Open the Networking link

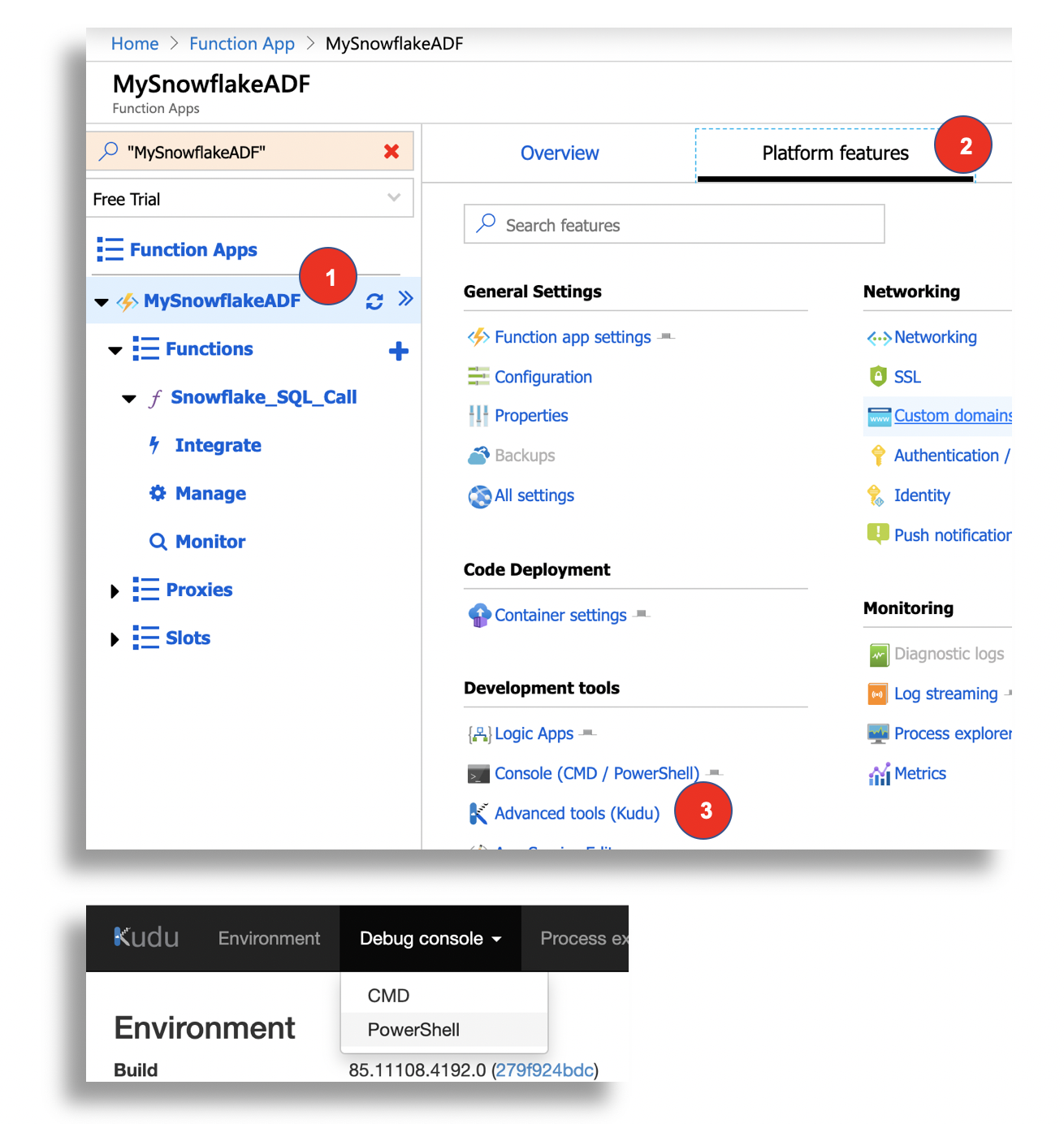[x=935, y=337]
